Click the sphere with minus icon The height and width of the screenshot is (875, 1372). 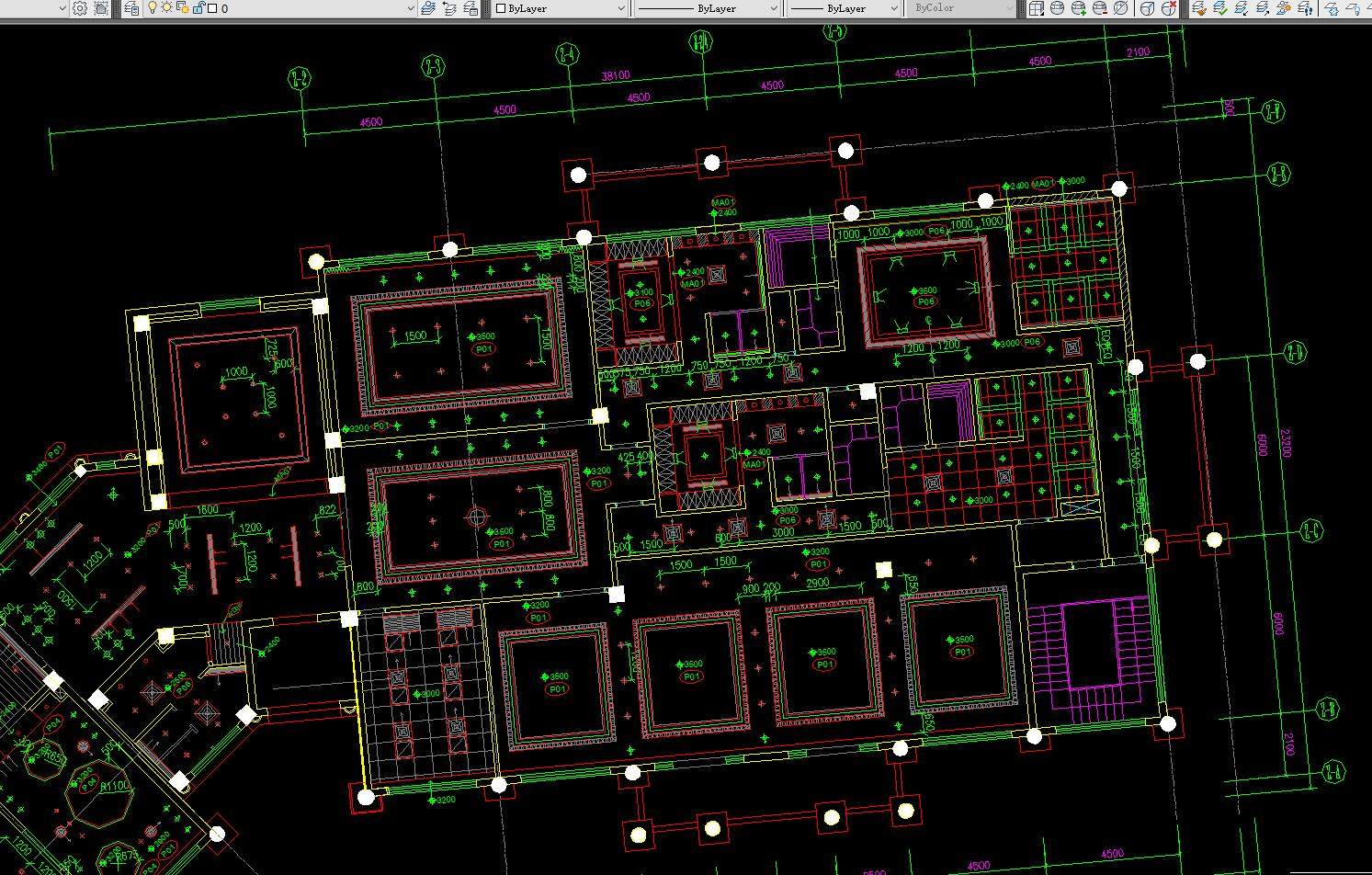click(1099, 8)
